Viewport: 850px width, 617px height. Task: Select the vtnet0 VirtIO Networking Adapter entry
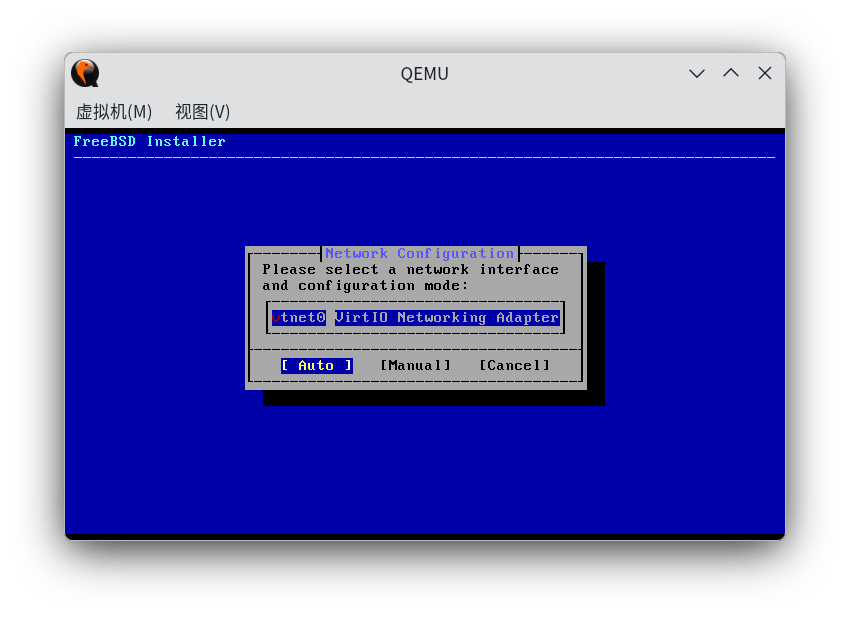tap(414, 317)
